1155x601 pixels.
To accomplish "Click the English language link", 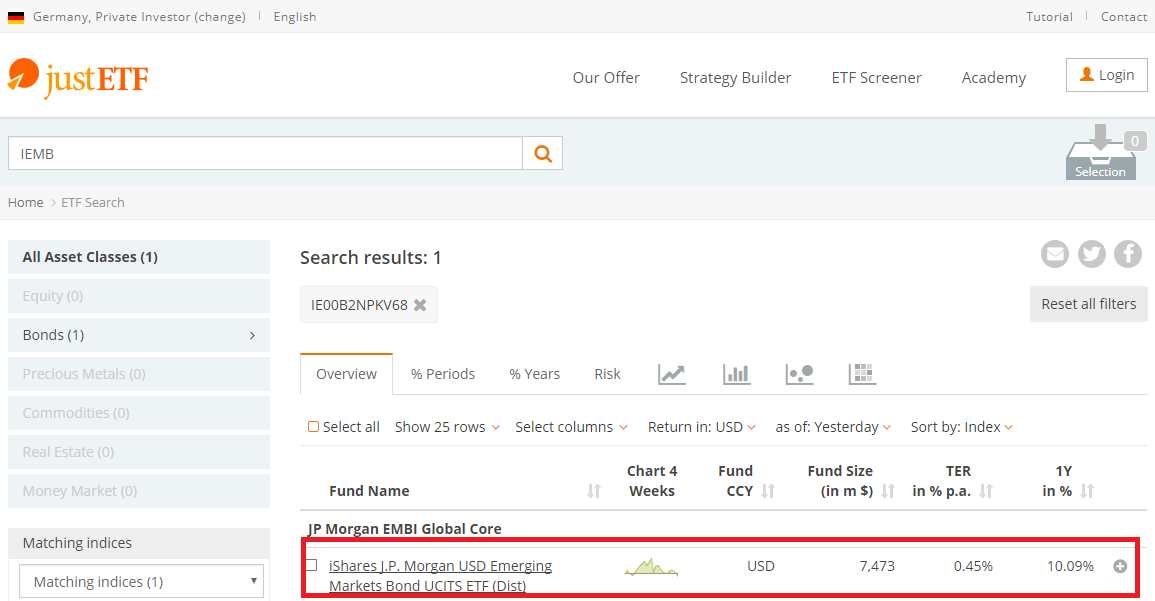I will pyautogui.click(x=295, y=16).
